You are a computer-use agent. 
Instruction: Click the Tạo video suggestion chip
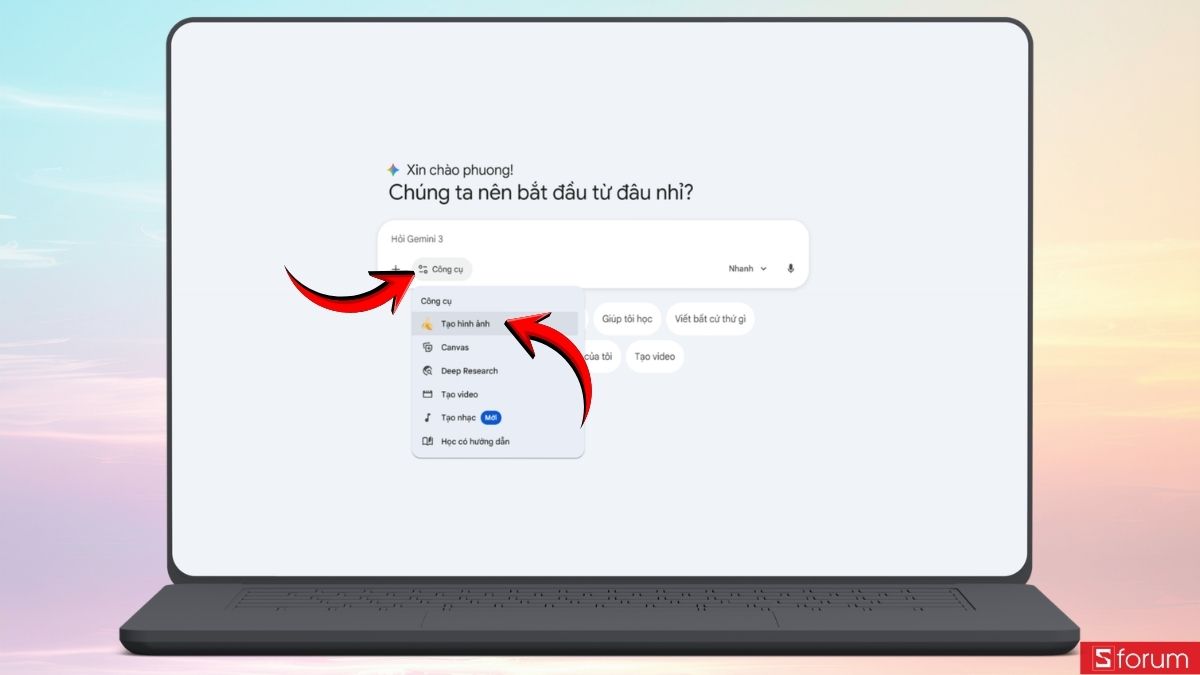[655, 356]
